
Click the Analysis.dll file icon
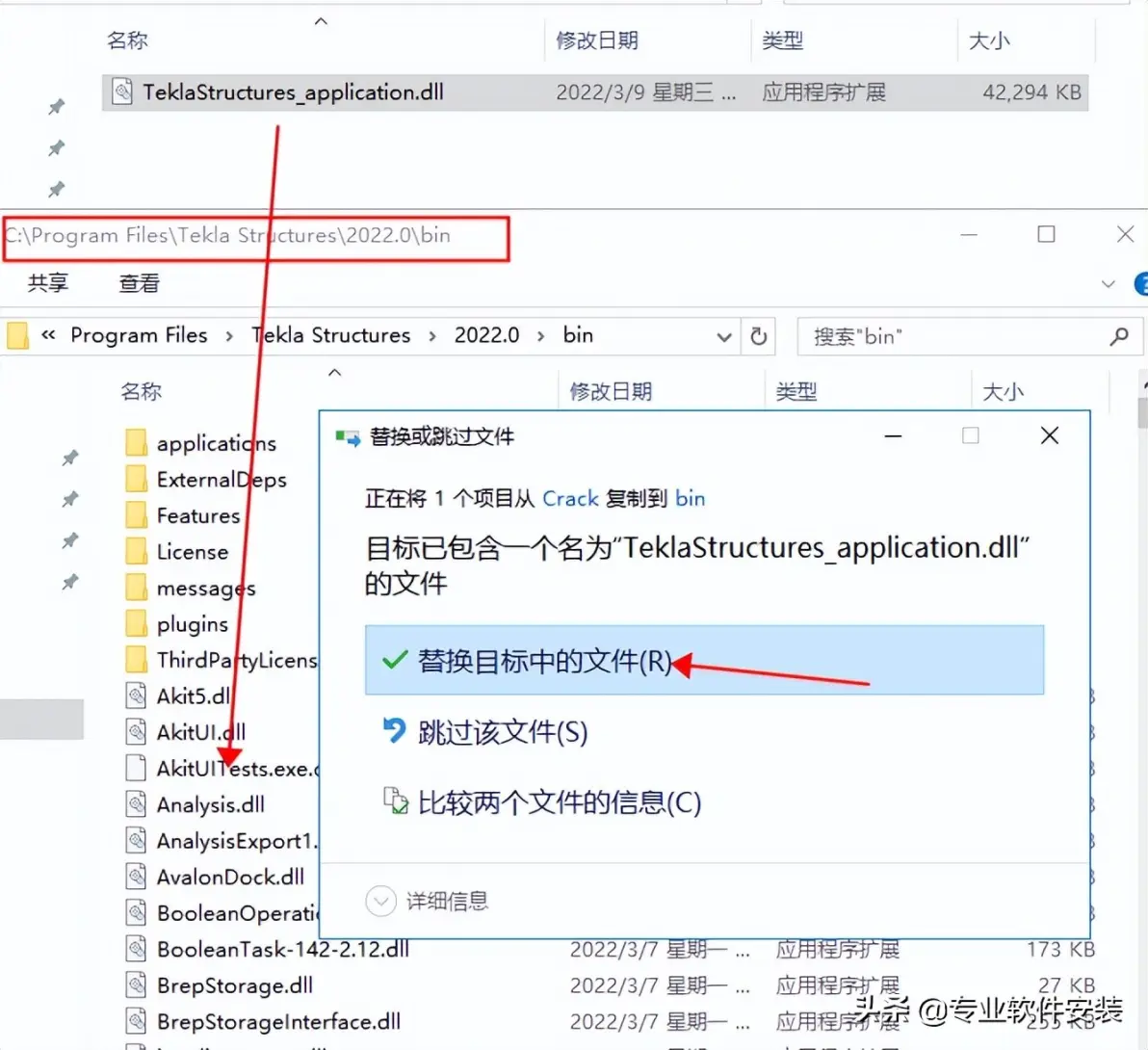click(136, 804)
